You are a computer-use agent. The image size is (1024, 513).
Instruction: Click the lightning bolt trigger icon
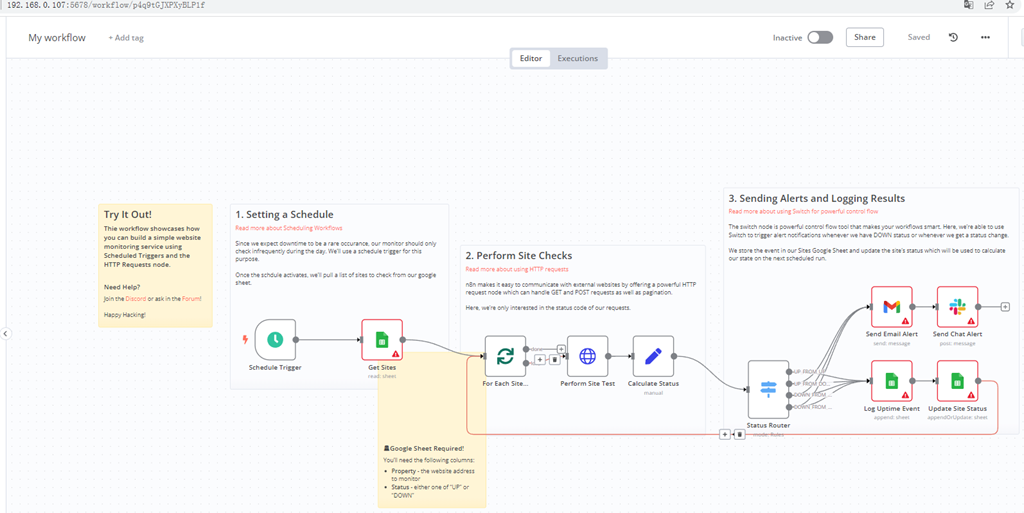(246, 339)
